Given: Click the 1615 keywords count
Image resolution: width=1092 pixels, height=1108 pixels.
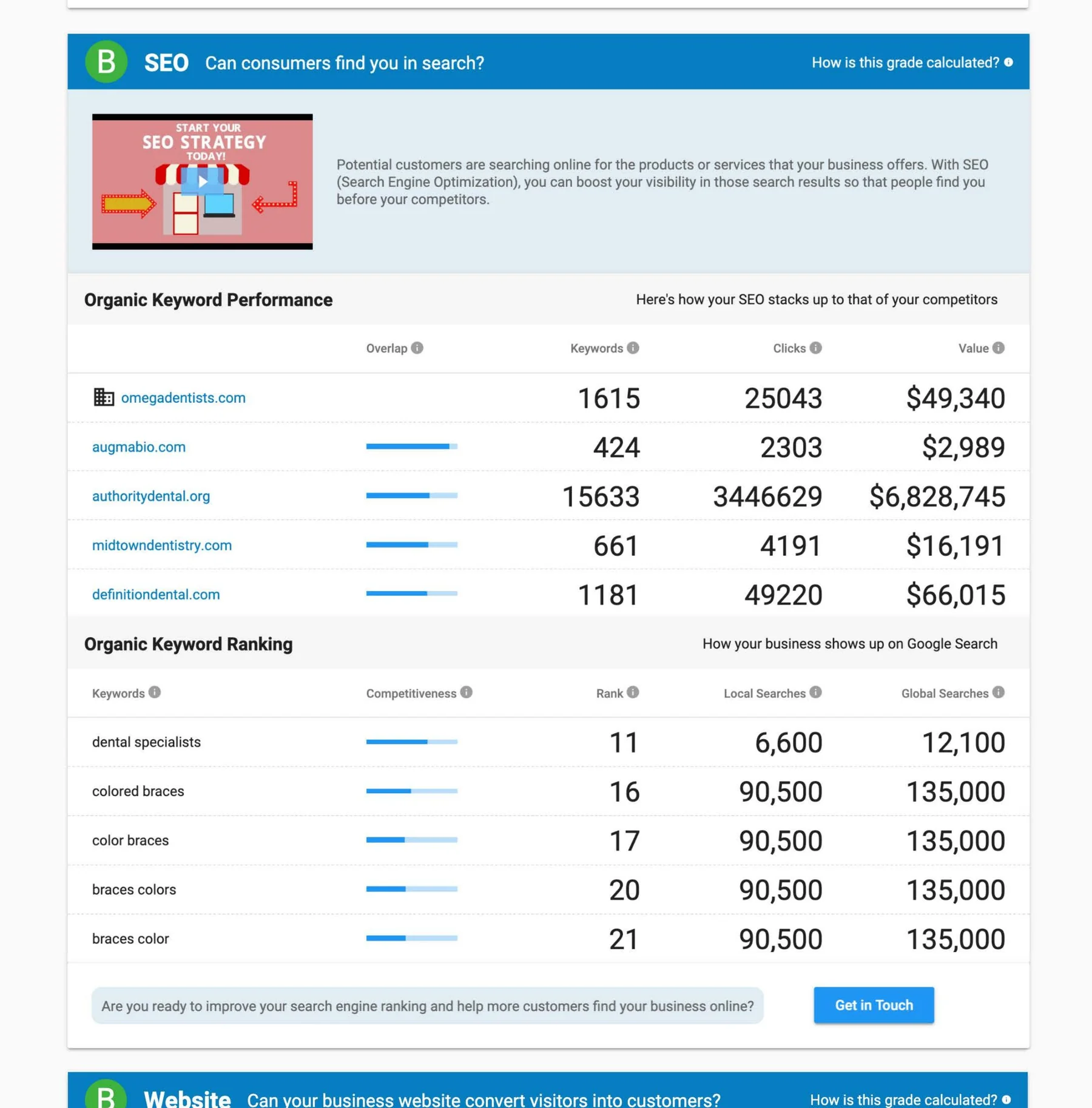Looking at the screenshot, I should pyautogui.click(x=608, y=398).
